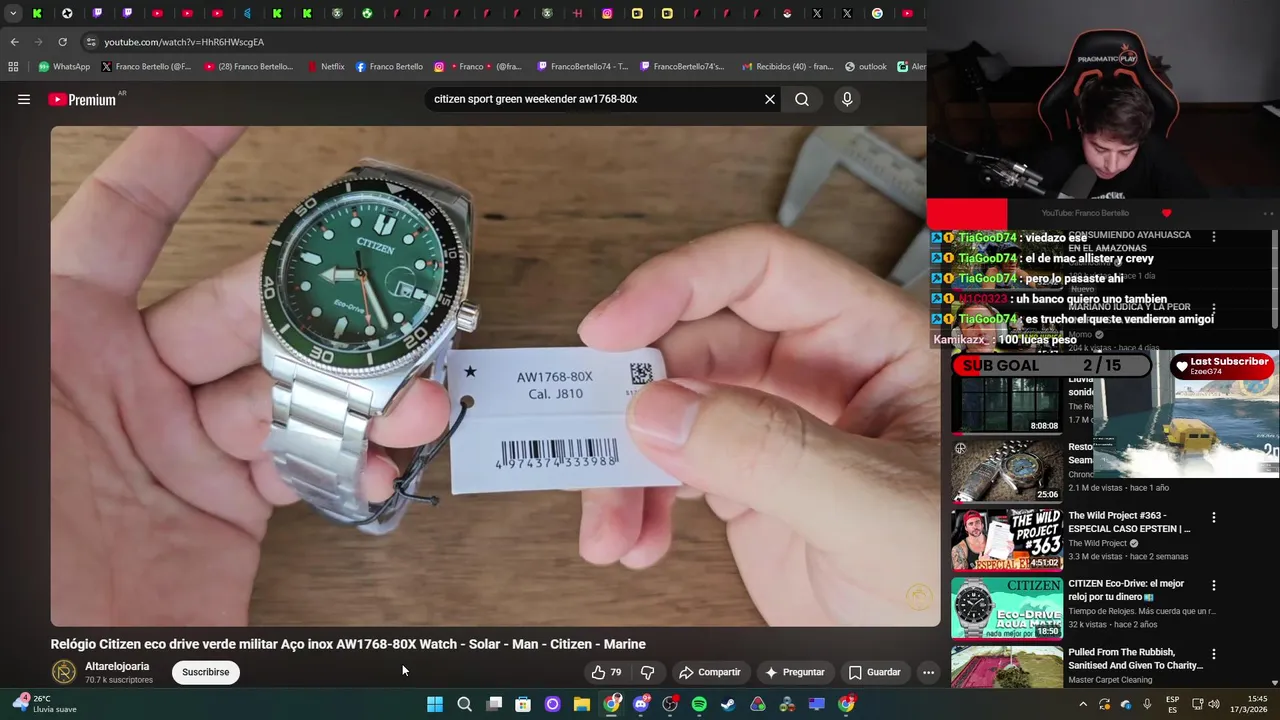
Task: Open Discord from the taskbar
Action: pyautogui.click(x=641, y=705)
